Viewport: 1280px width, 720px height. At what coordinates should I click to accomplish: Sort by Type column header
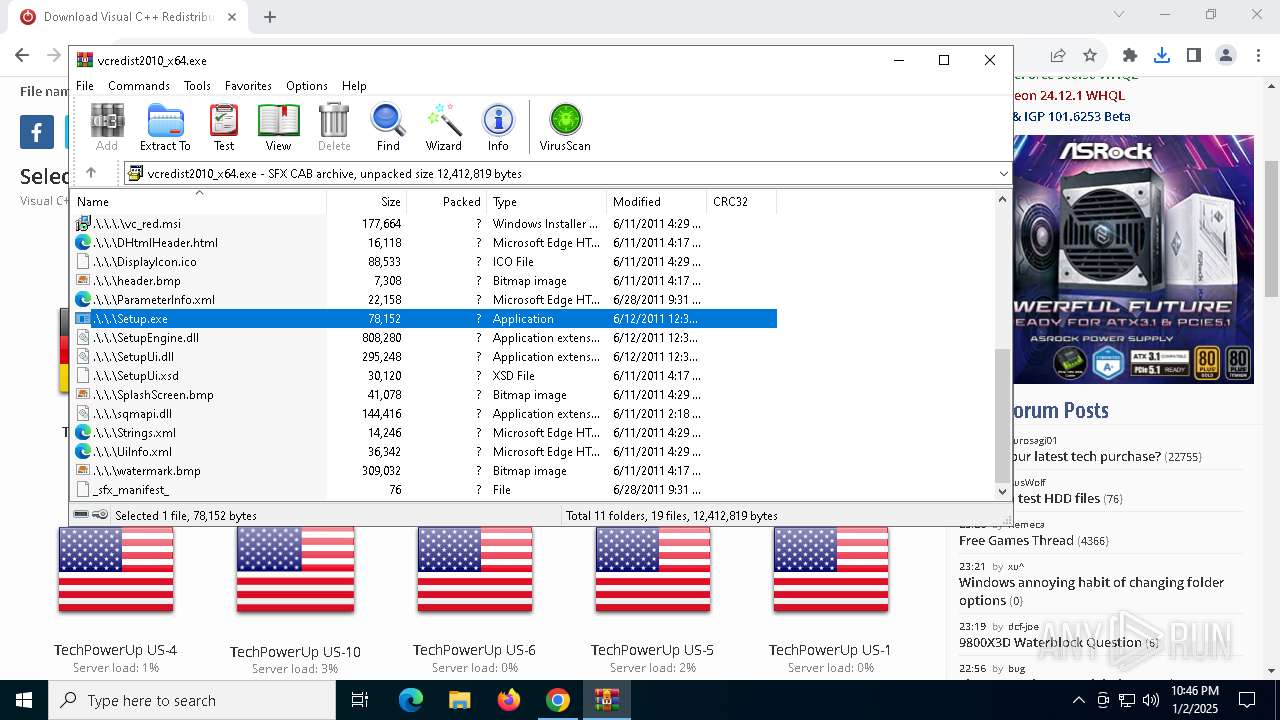546,202
